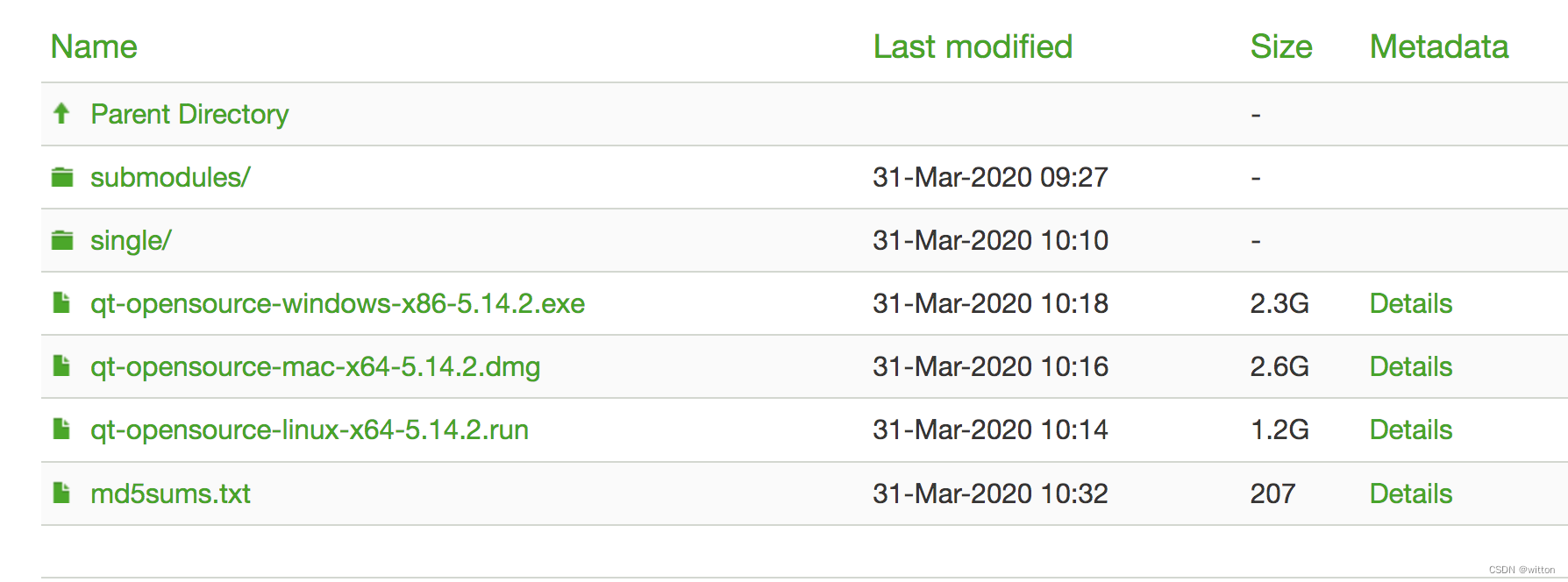The image size is (1568, 582).
Task: Sort listing by the Last modified header
Action: point(973,46)
